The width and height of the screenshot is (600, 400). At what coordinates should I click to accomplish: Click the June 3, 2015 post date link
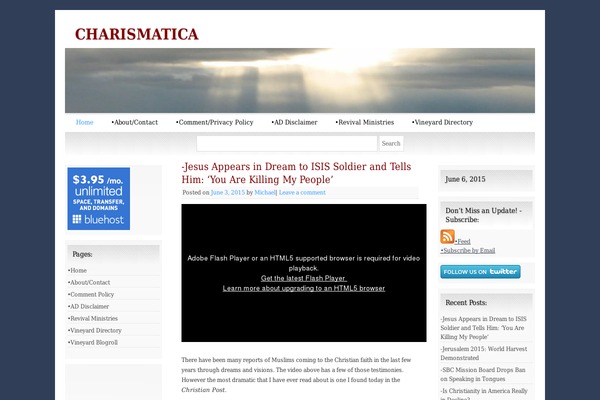[228, 193]
